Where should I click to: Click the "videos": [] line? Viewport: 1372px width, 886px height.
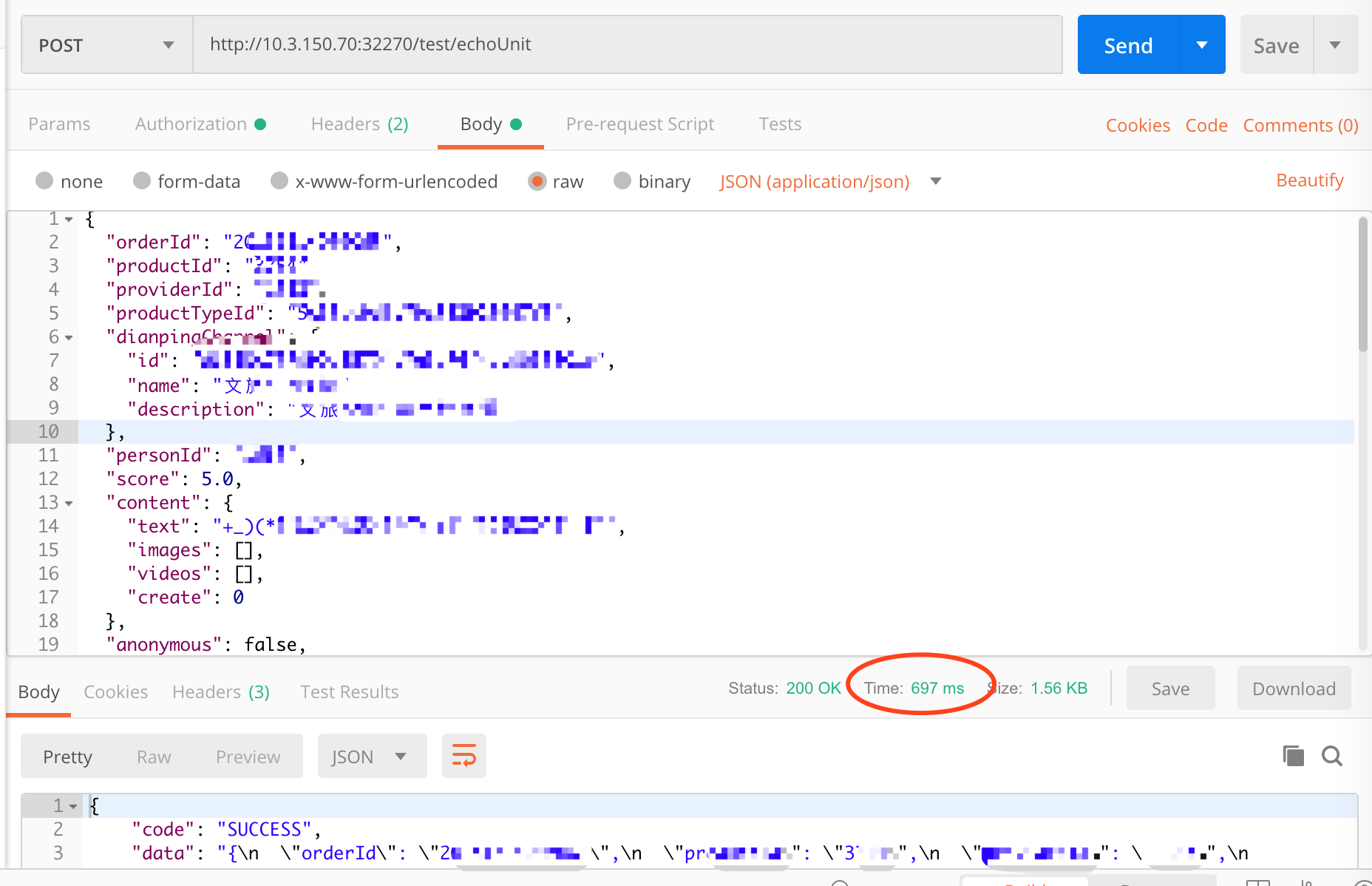[195, 573]
